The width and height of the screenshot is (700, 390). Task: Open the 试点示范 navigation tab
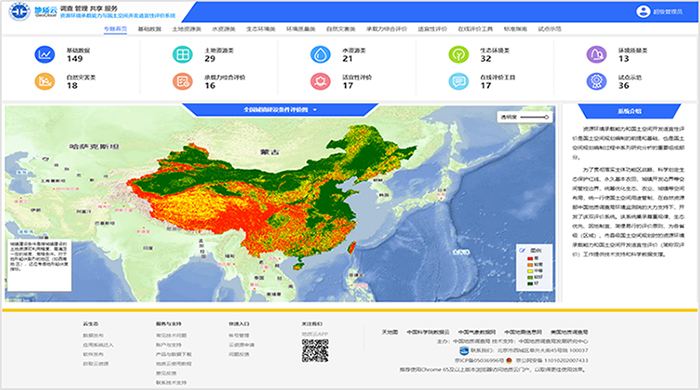[550, 29]
